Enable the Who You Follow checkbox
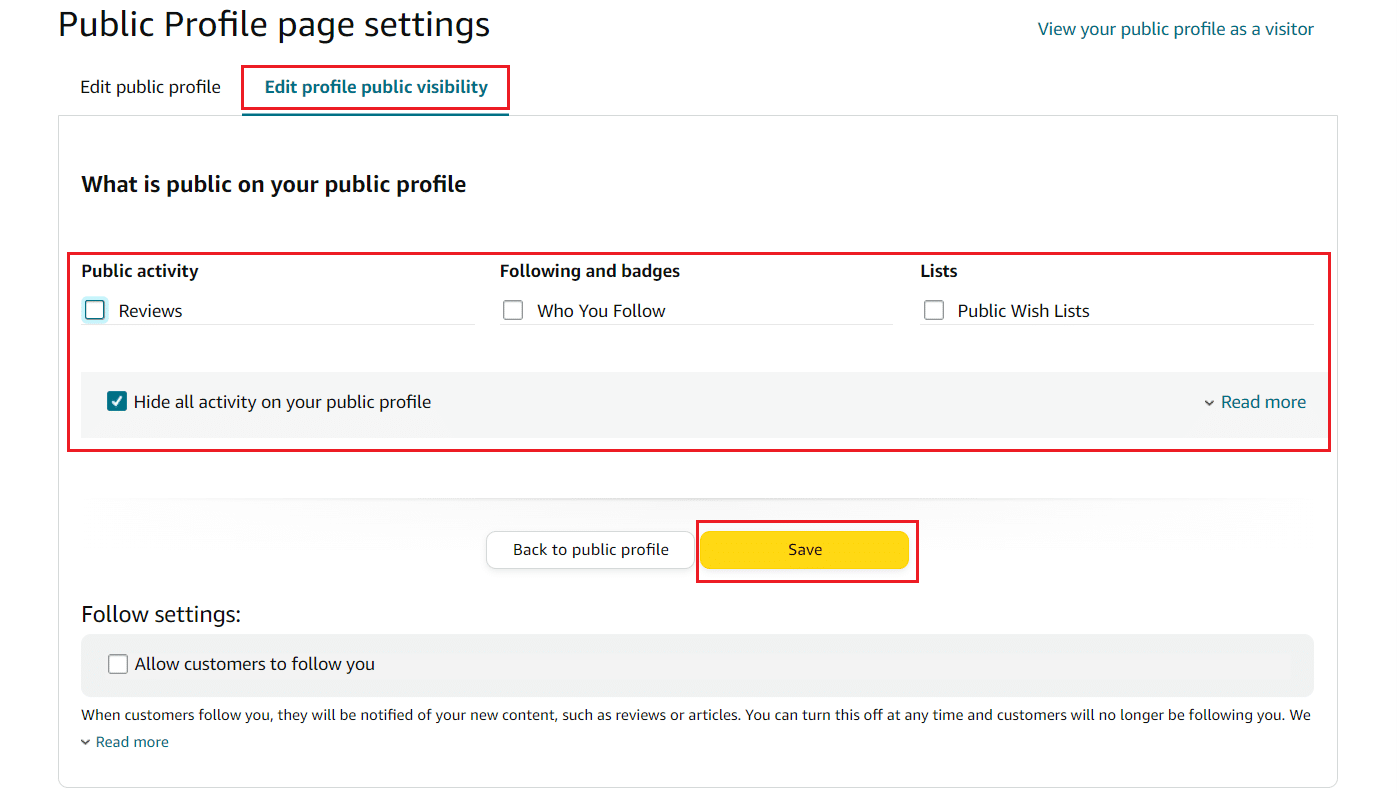 pos(513,310)
